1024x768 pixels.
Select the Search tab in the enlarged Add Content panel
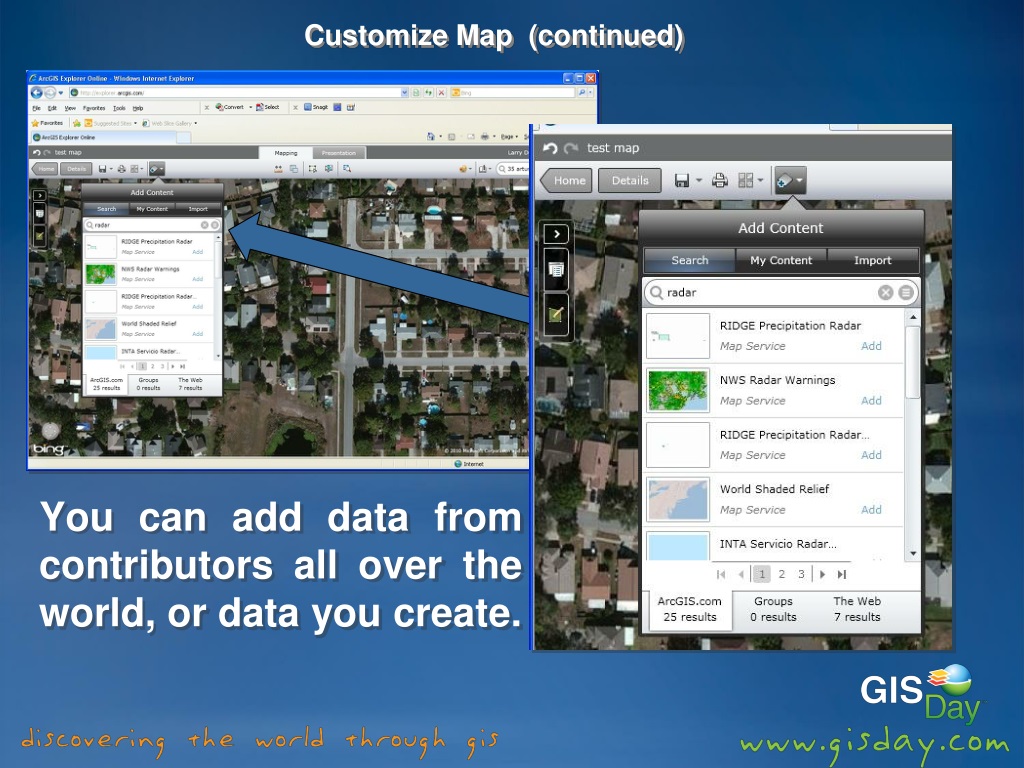point(690,260)
